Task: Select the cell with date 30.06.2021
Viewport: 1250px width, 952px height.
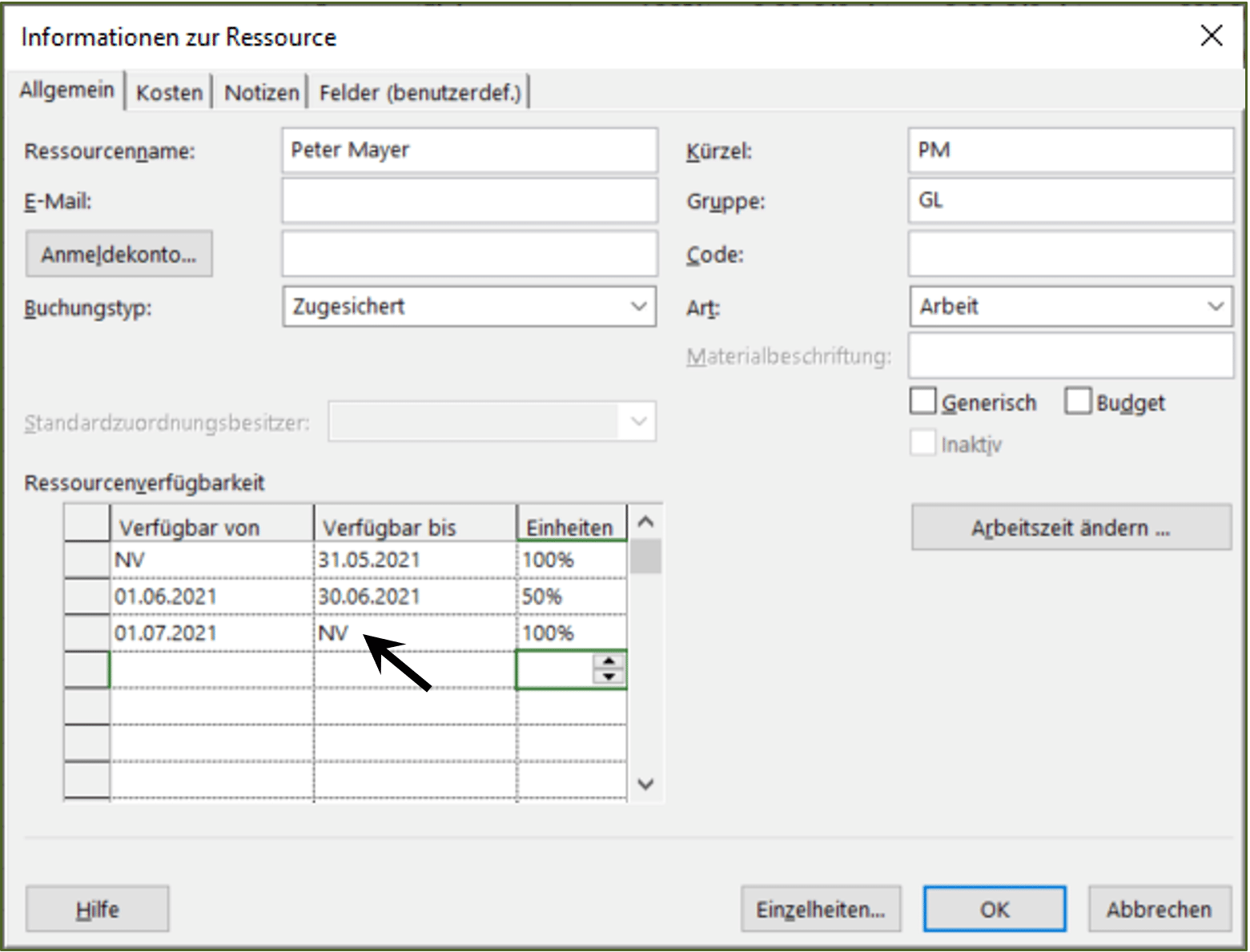Action: [415, 597]
